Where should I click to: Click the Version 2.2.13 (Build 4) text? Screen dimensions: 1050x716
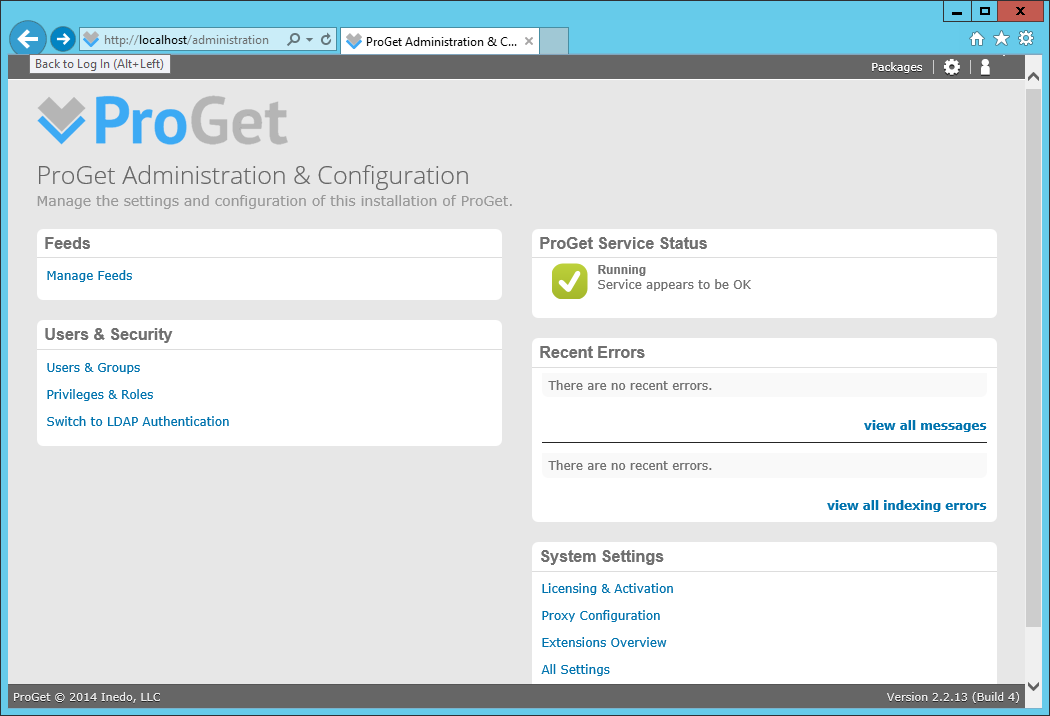[953, 697]
